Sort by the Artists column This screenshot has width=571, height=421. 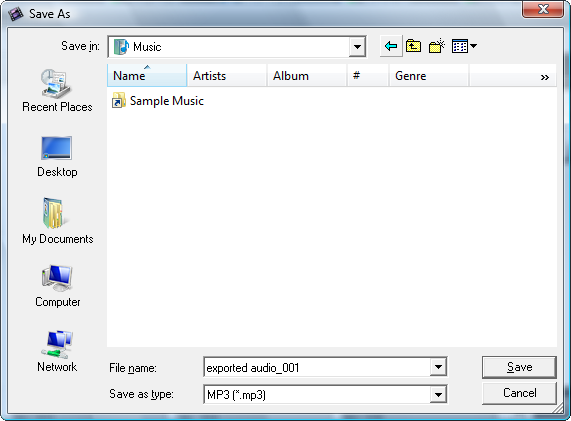227,75
